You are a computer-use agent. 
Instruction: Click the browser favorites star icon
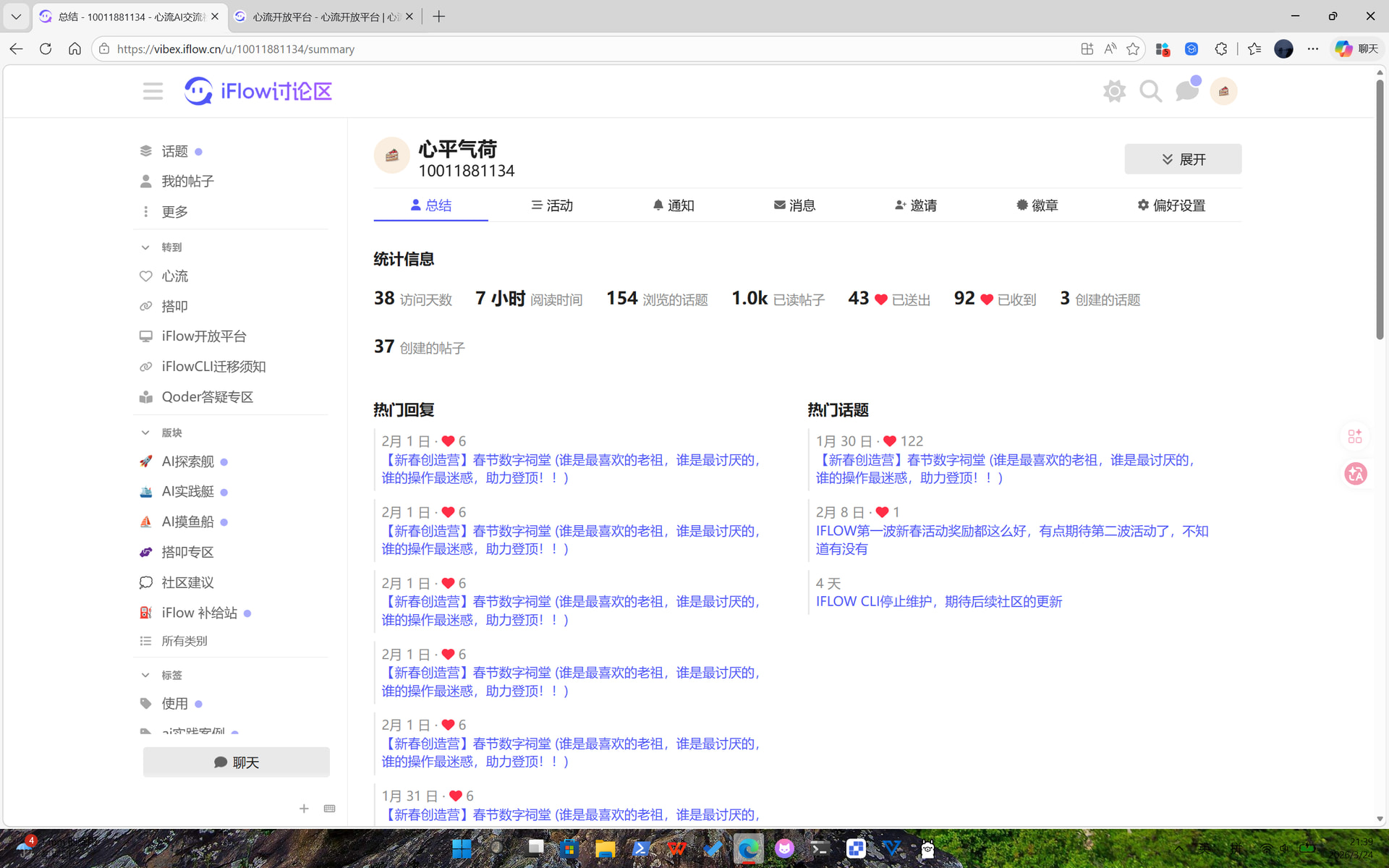click(x=1133, y=49)
